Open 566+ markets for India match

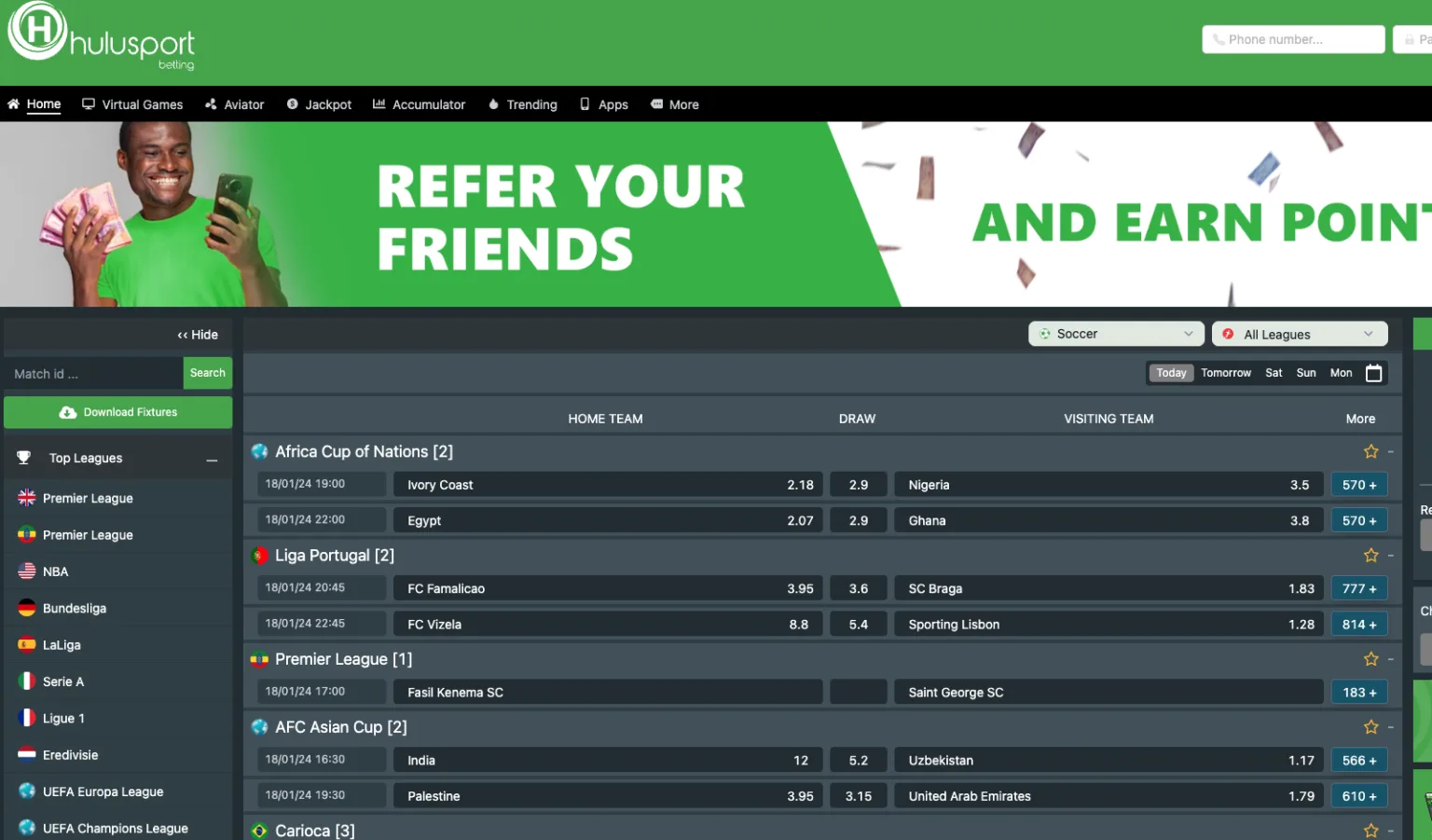1359,761
